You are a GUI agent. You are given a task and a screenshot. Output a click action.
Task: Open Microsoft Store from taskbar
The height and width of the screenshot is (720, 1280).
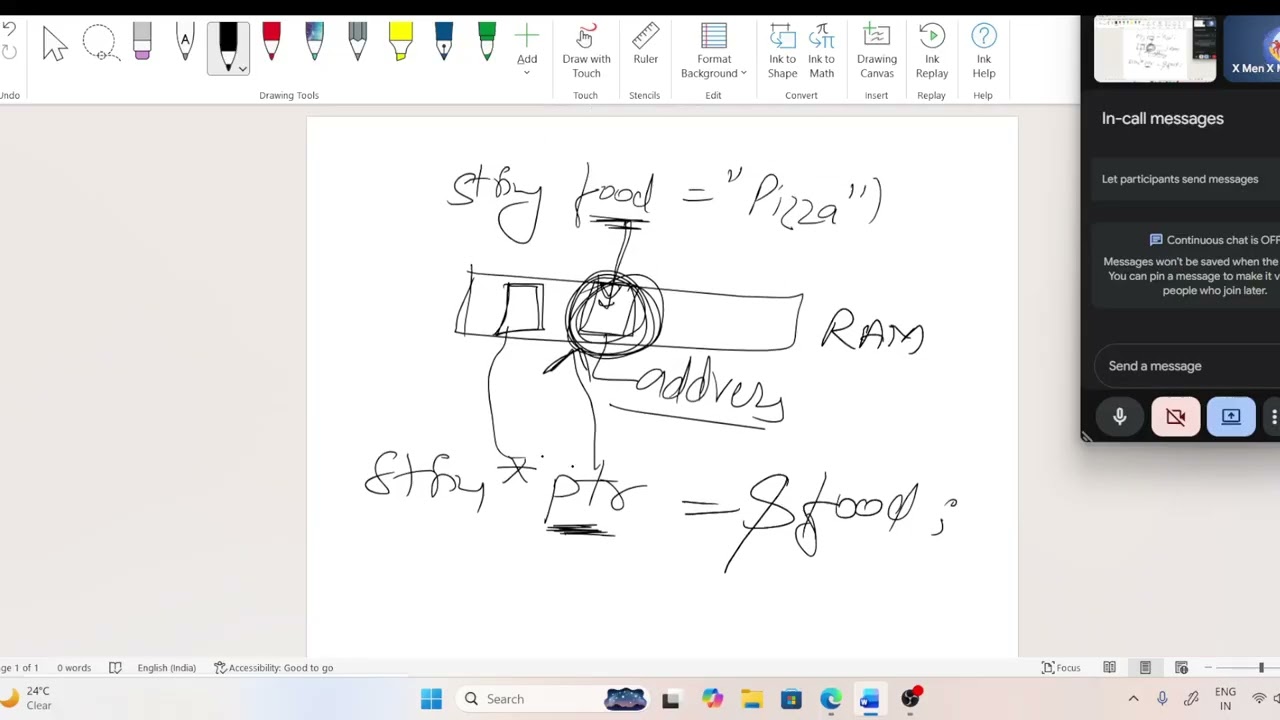tap(791, 699)
